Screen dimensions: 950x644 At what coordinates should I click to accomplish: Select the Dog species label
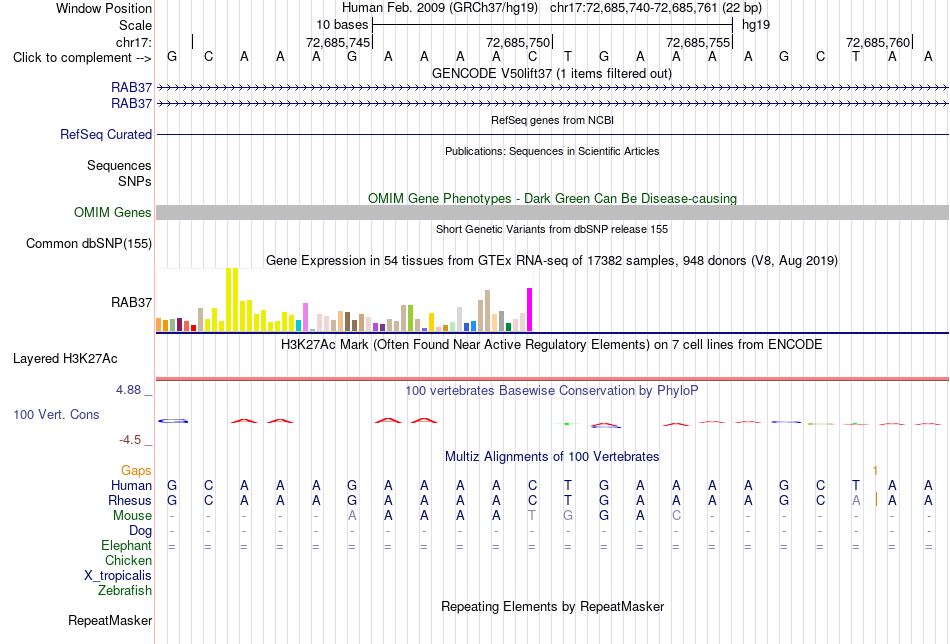(140, 531)
